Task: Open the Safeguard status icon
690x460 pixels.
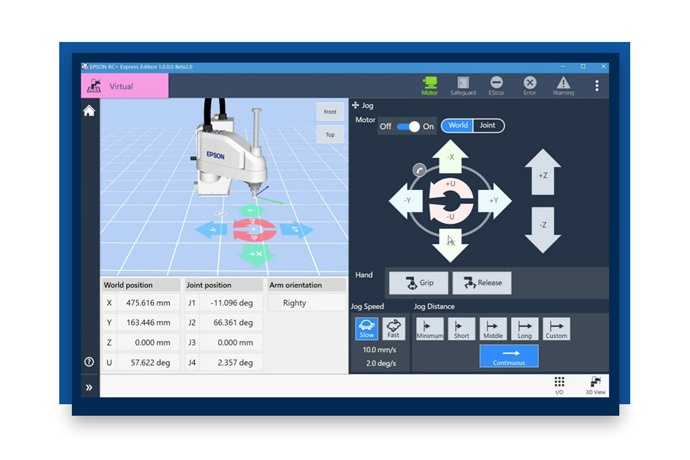Action: 463,86
